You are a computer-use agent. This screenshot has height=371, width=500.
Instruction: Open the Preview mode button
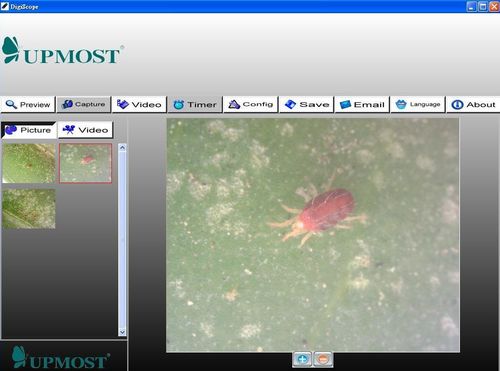point(28,105)
